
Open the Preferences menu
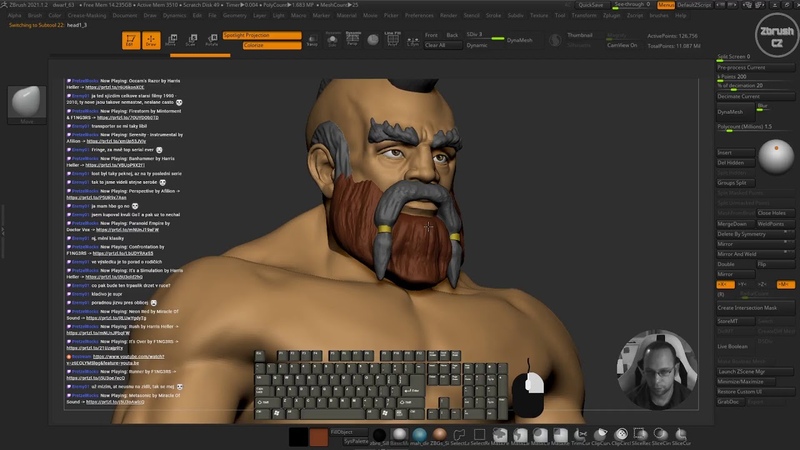pos(419,15)
